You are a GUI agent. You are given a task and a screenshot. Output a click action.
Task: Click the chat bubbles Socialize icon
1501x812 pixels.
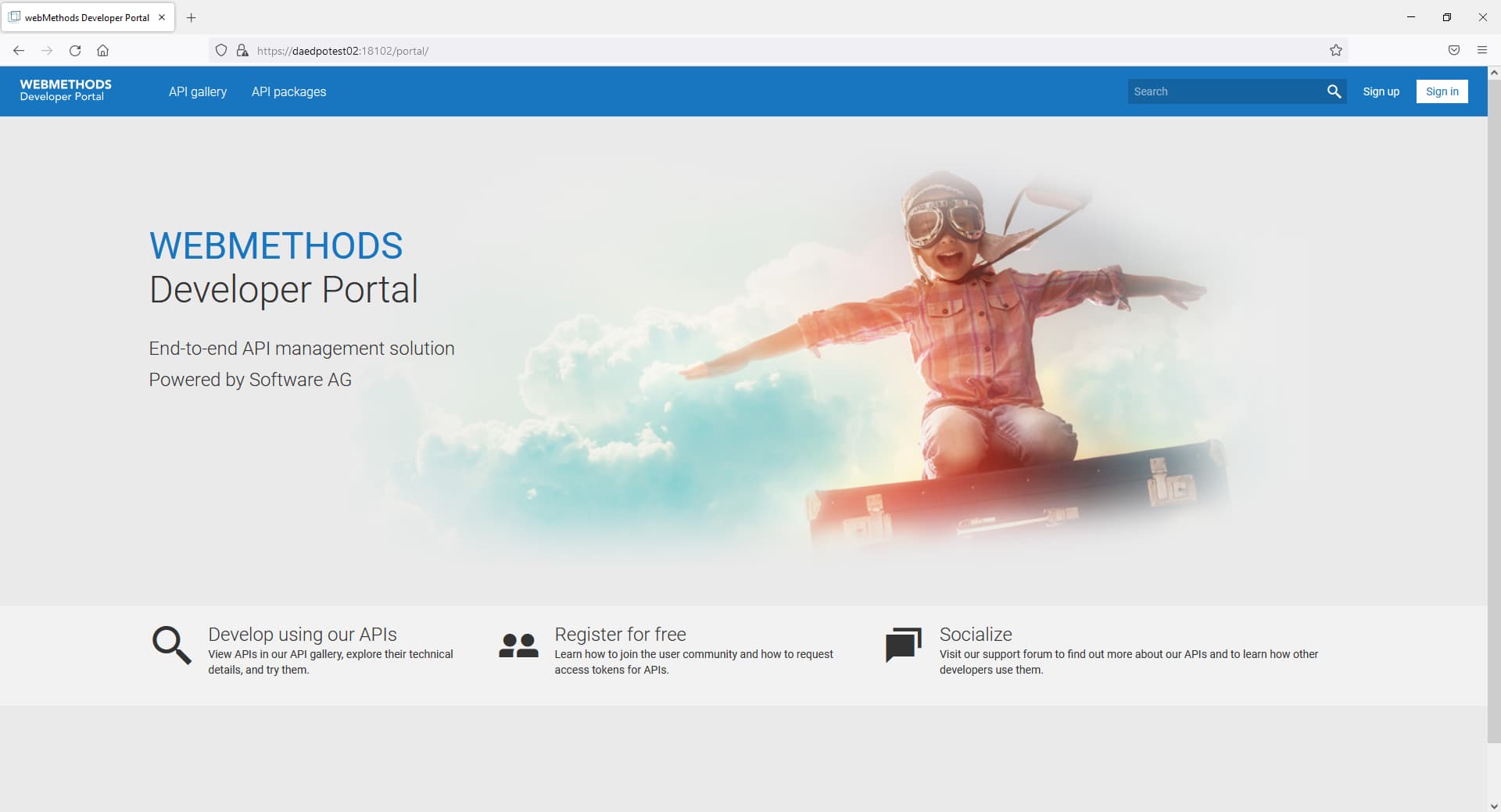903,645
